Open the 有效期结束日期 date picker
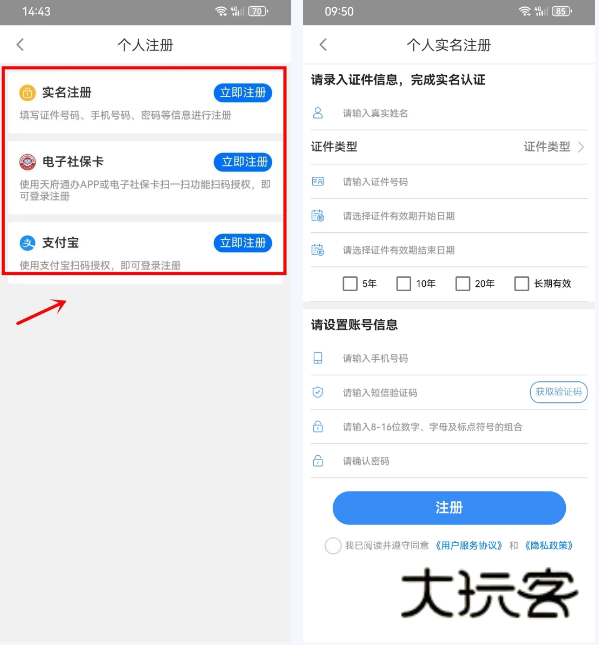 tap(449, 250)
